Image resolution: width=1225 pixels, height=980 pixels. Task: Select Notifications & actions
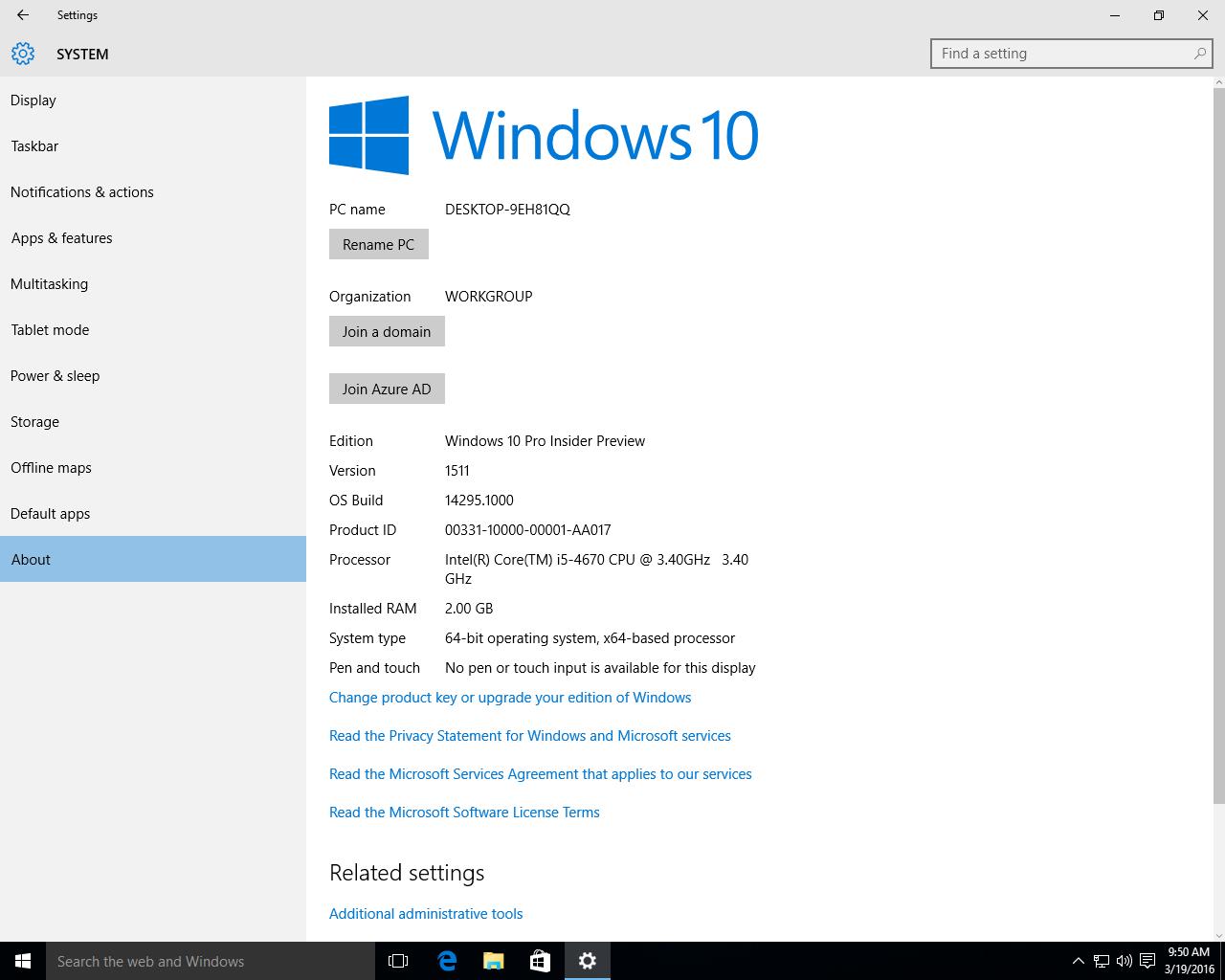[x=153, y=191]
